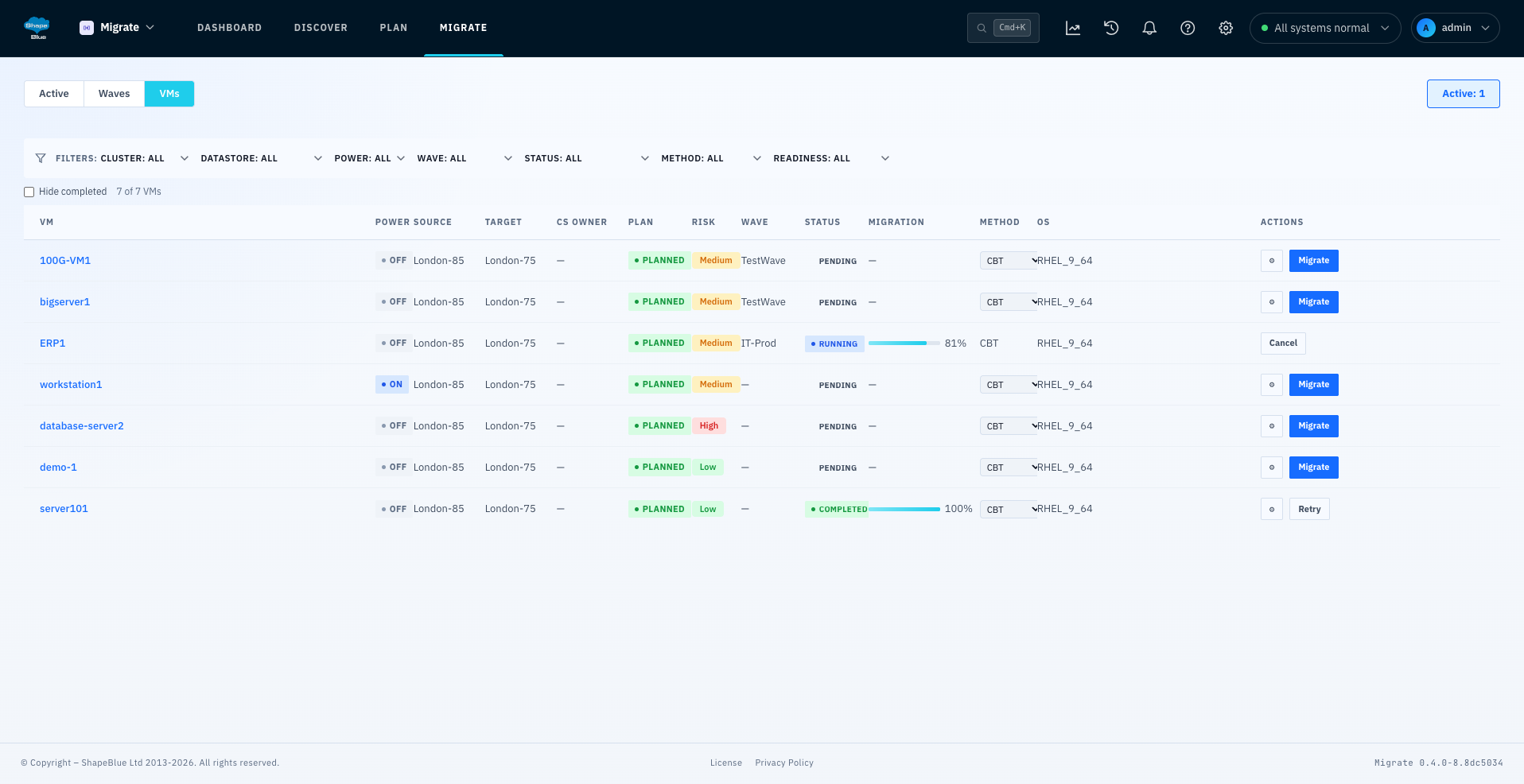Go to the Dashboard menu
1524x784 pixels.
229,28
